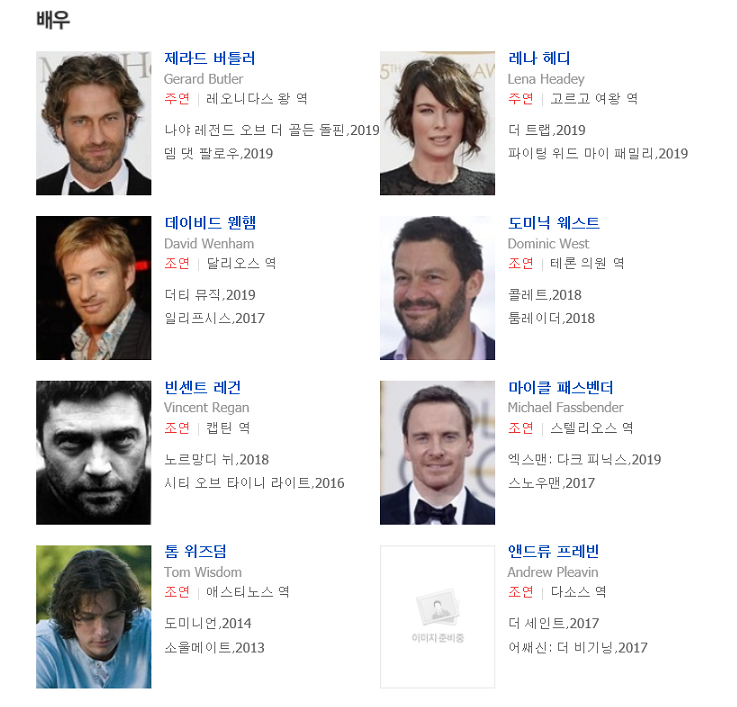Open Lena Headey's profile photo
Screen dimensions: 737x707
click(x=437, y=123)
